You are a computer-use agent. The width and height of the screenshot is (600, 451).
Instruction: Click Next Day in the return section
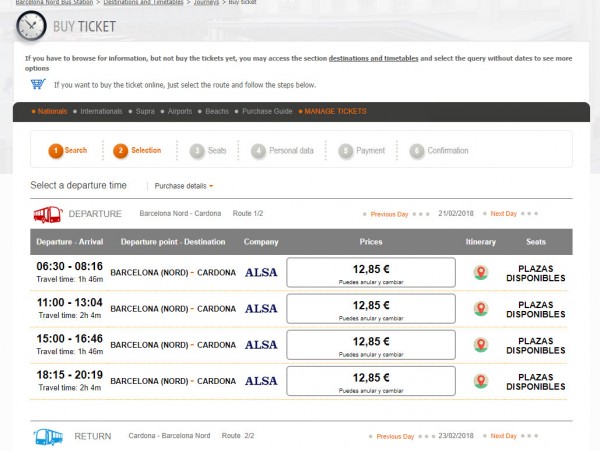pyautogui.click(x=504, y=436)
